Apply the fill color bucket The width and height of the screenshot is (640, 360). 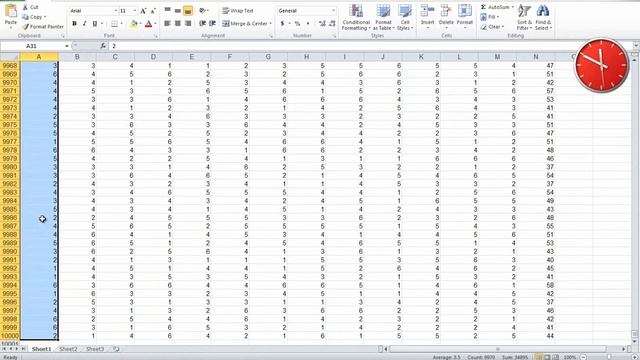click(x=133, y=24)
